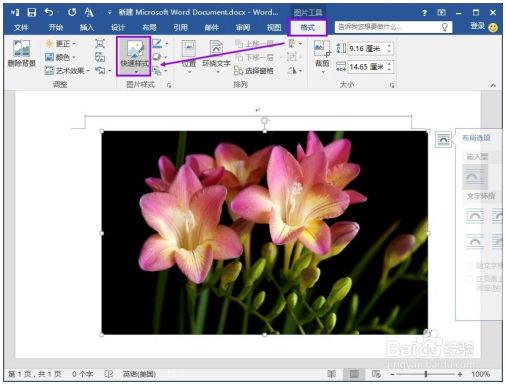Click the flower picture in the document
The image size is (506, 385).
click(x=265, y=233)
